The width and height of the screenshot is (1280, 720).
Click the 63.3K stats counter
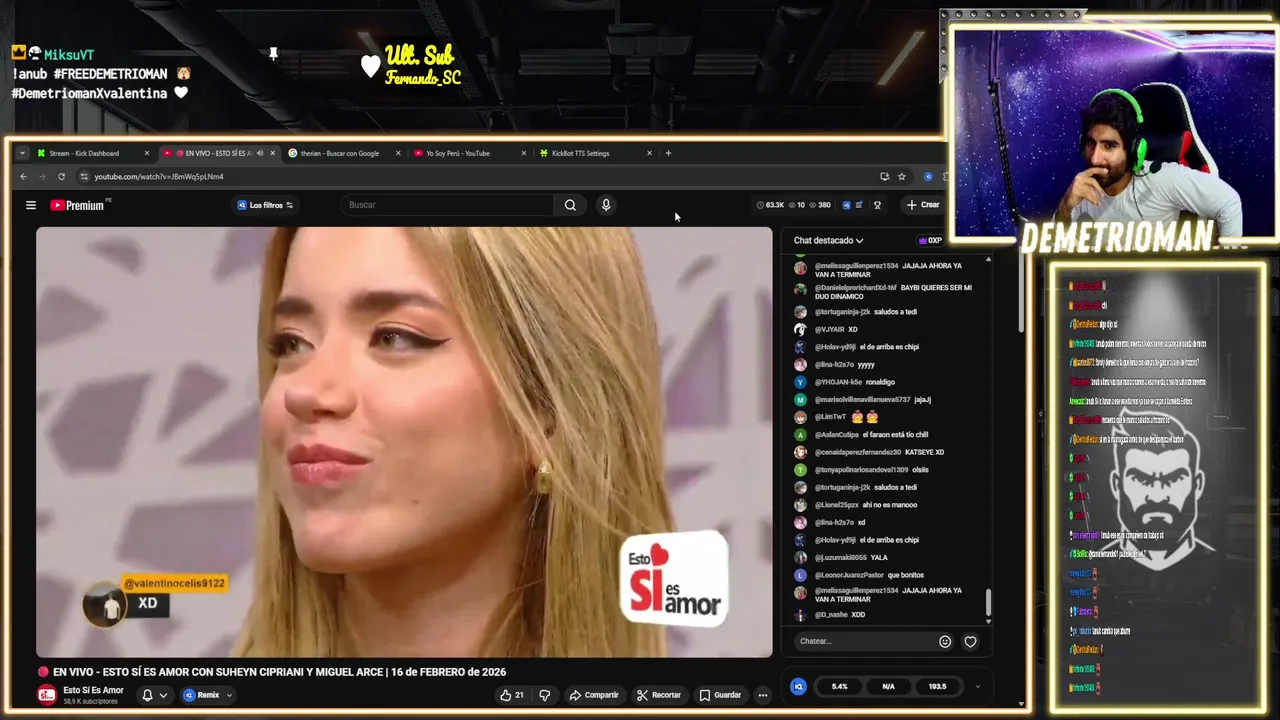(x=771, y=205)
